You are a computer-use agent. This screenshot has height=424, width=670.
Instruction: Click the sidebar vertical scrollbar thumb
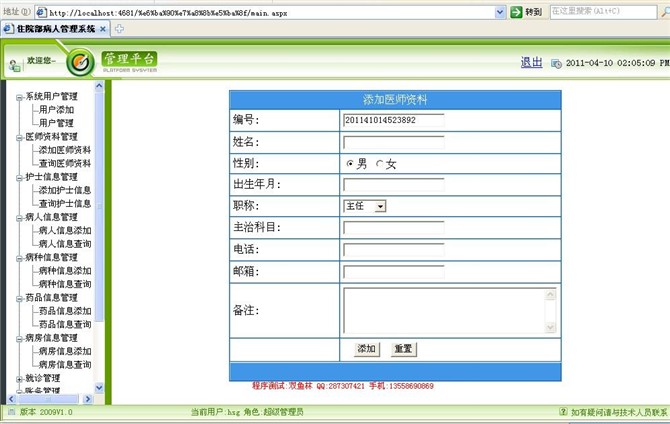coord(99,206)
